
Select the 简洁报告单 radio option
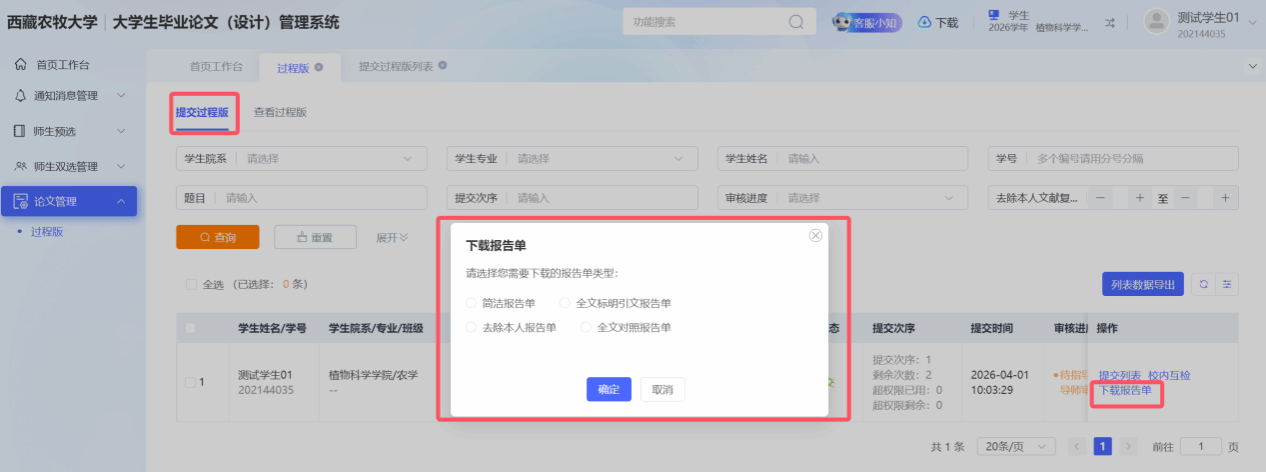[472, 303]
